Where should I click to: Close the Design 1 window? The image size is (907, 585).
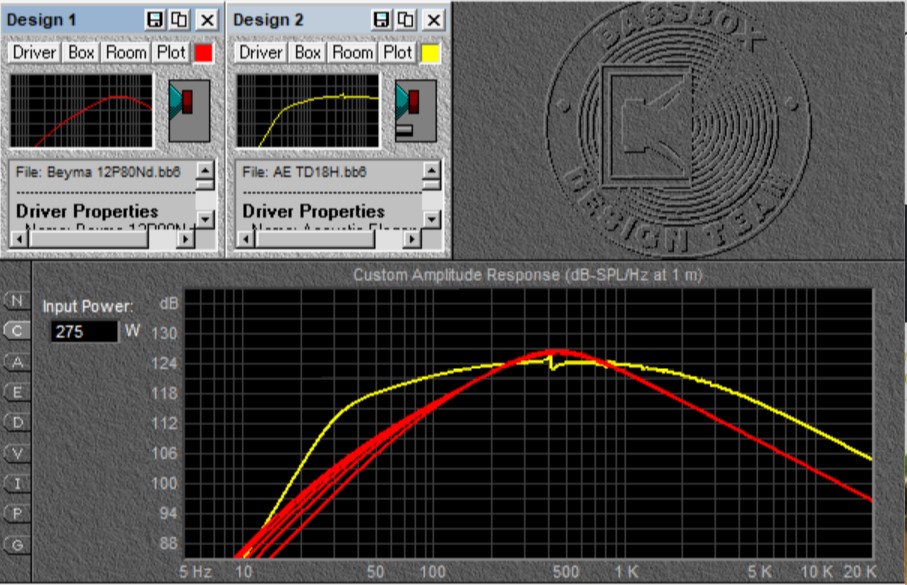(207, 20)
